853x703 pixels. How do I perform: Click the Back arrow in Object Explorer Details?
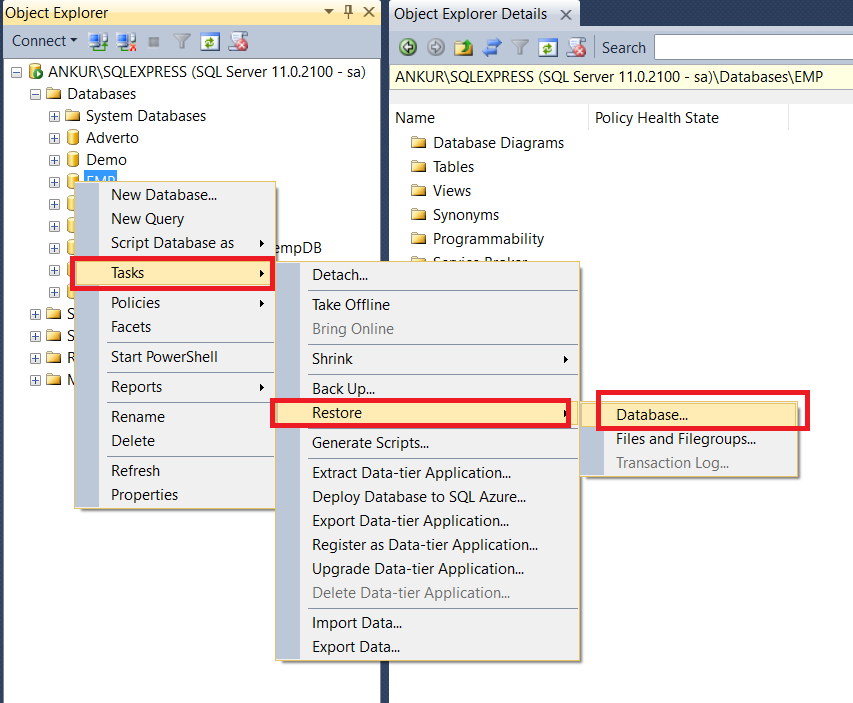pos(408,48)
